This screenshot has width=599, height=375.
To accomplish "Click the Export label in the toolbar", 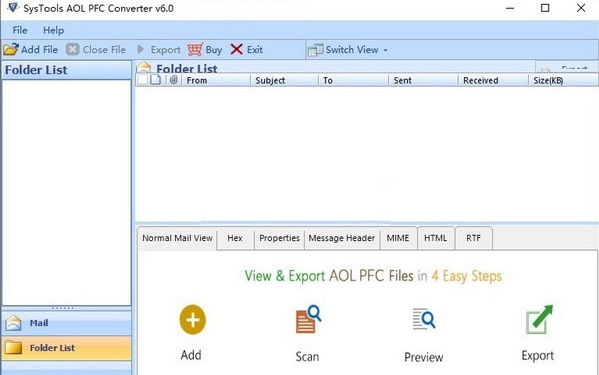I will coord(165,50).
